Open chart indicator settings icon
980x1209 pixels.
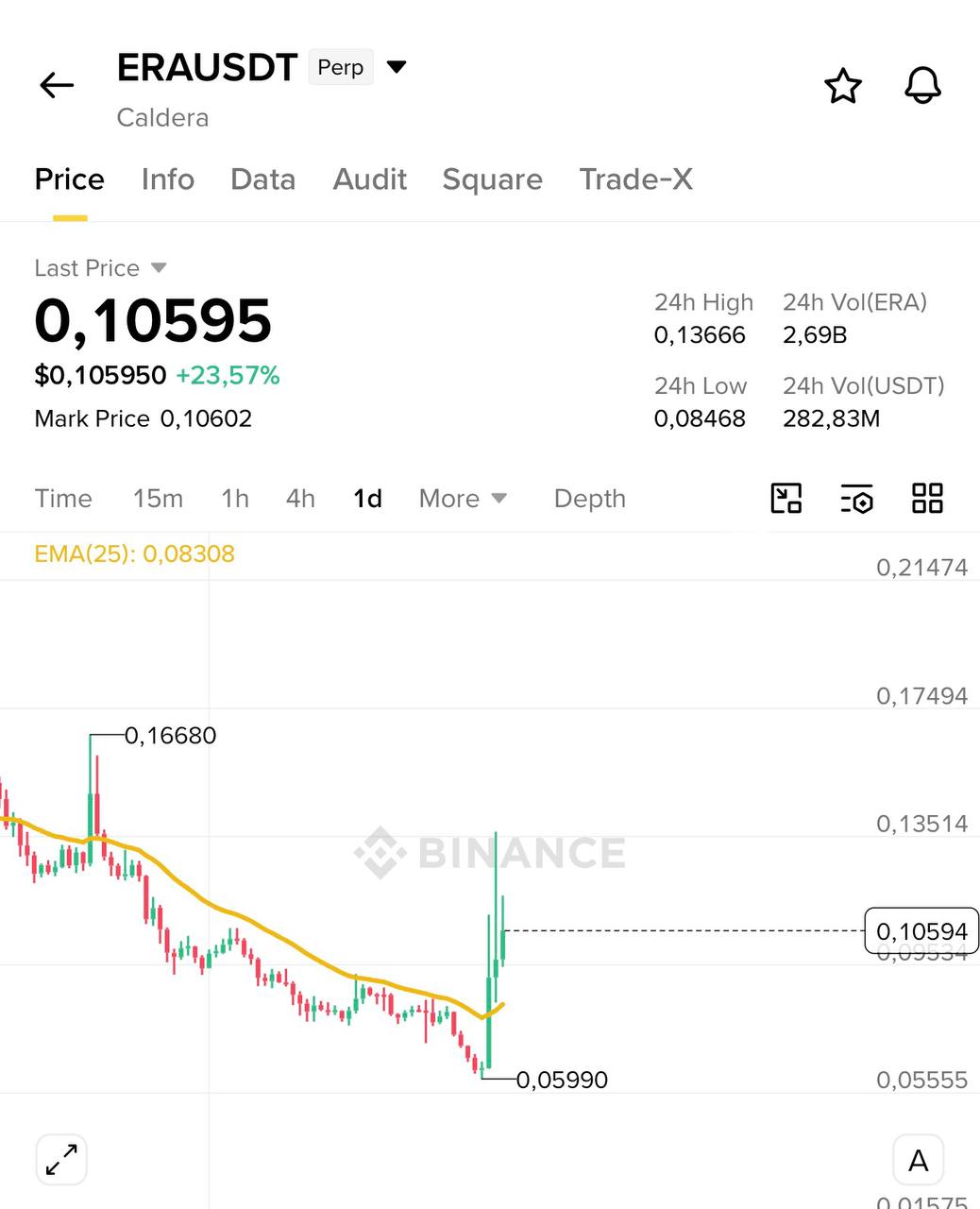[857, 498]
